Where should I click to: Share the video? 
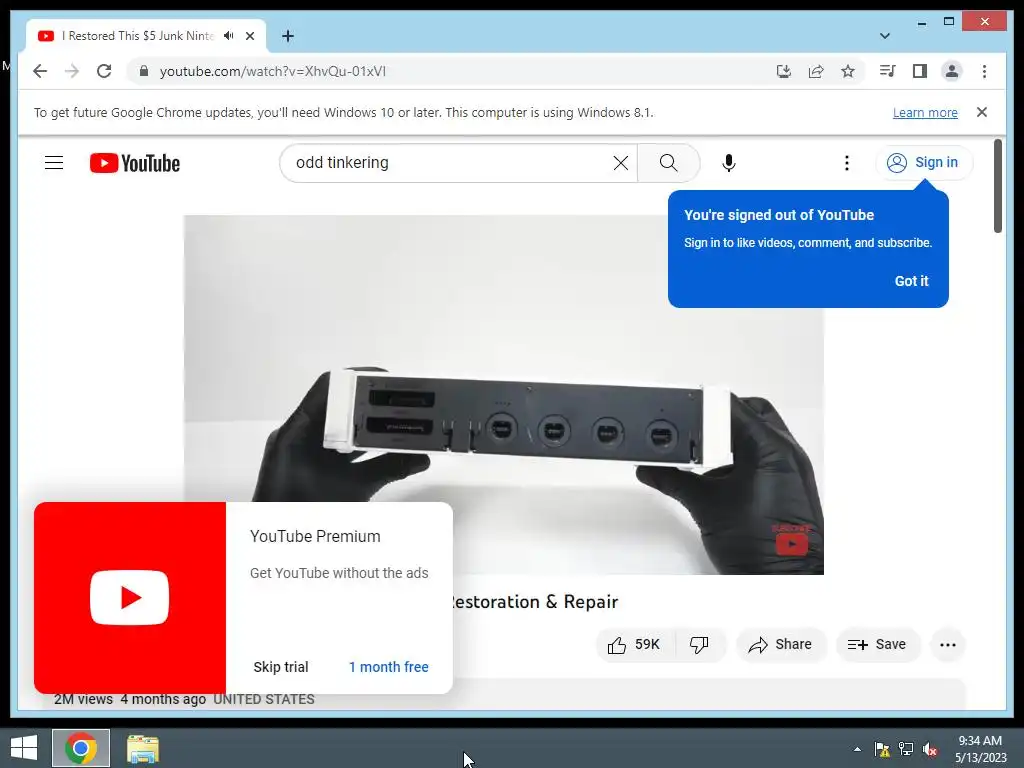pos(781,645)
